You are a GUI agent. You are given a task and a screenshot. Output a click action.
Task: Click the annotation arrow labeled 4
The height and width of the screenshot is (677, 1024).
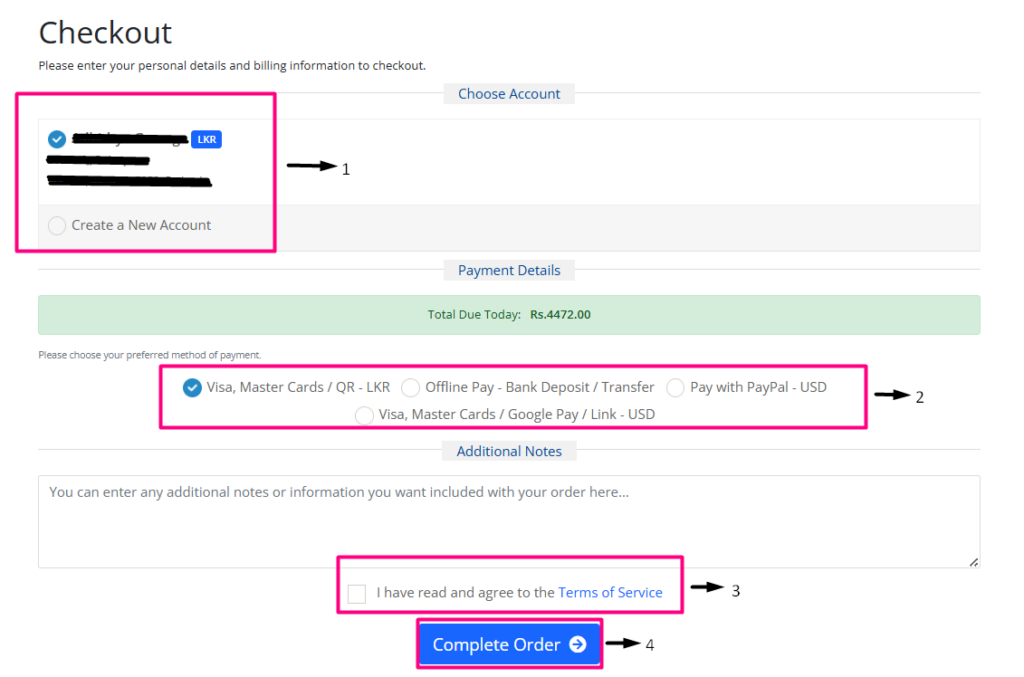click(622, 643)
